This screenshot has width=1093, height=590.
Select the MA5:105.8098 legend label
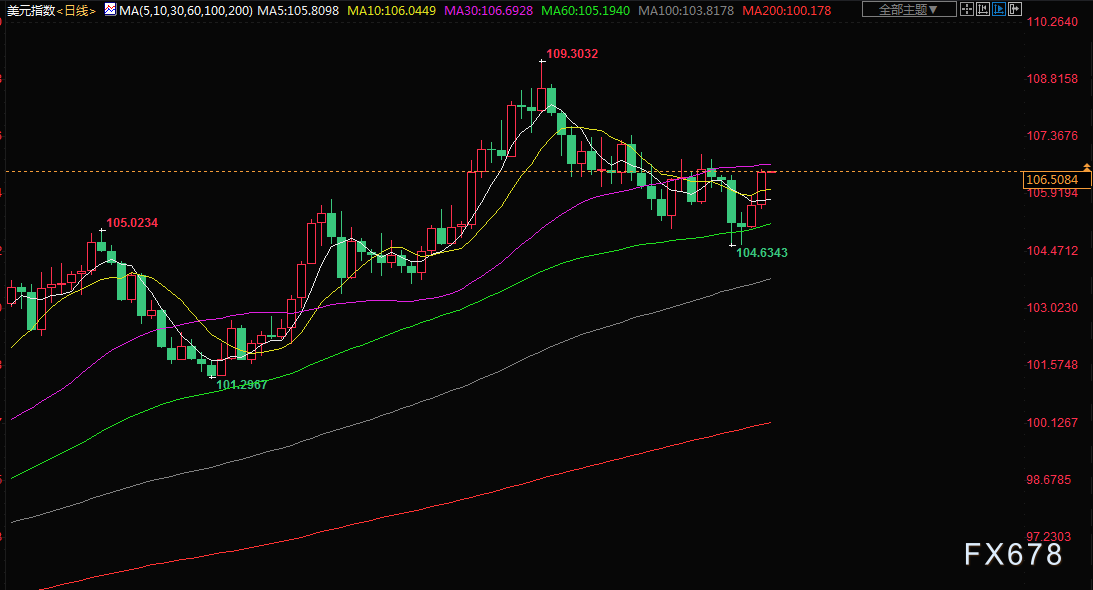[296, 10]
